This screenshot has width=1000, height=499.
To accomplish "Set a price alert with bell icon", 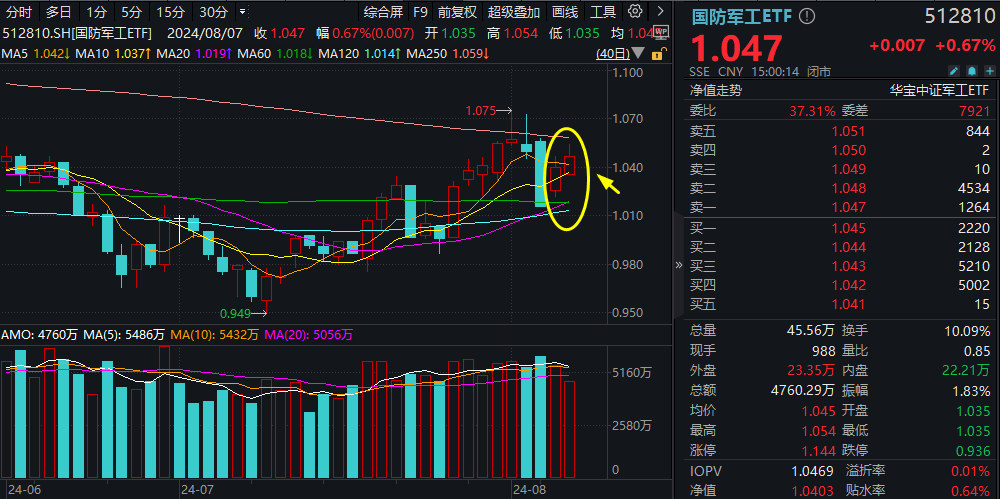I will (971, 72).
